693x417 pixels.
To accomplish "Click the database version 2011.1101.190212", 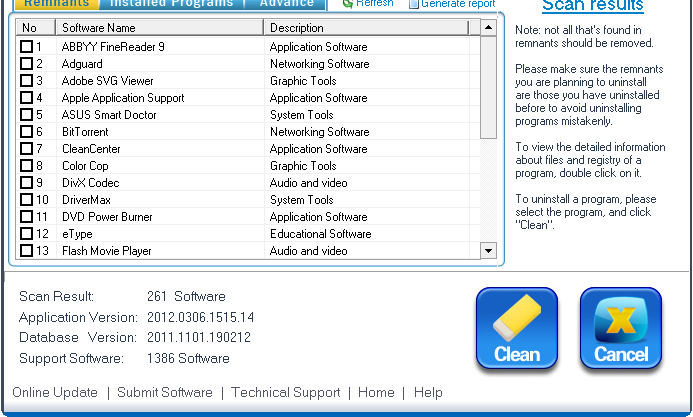I will tap(199, 337).
